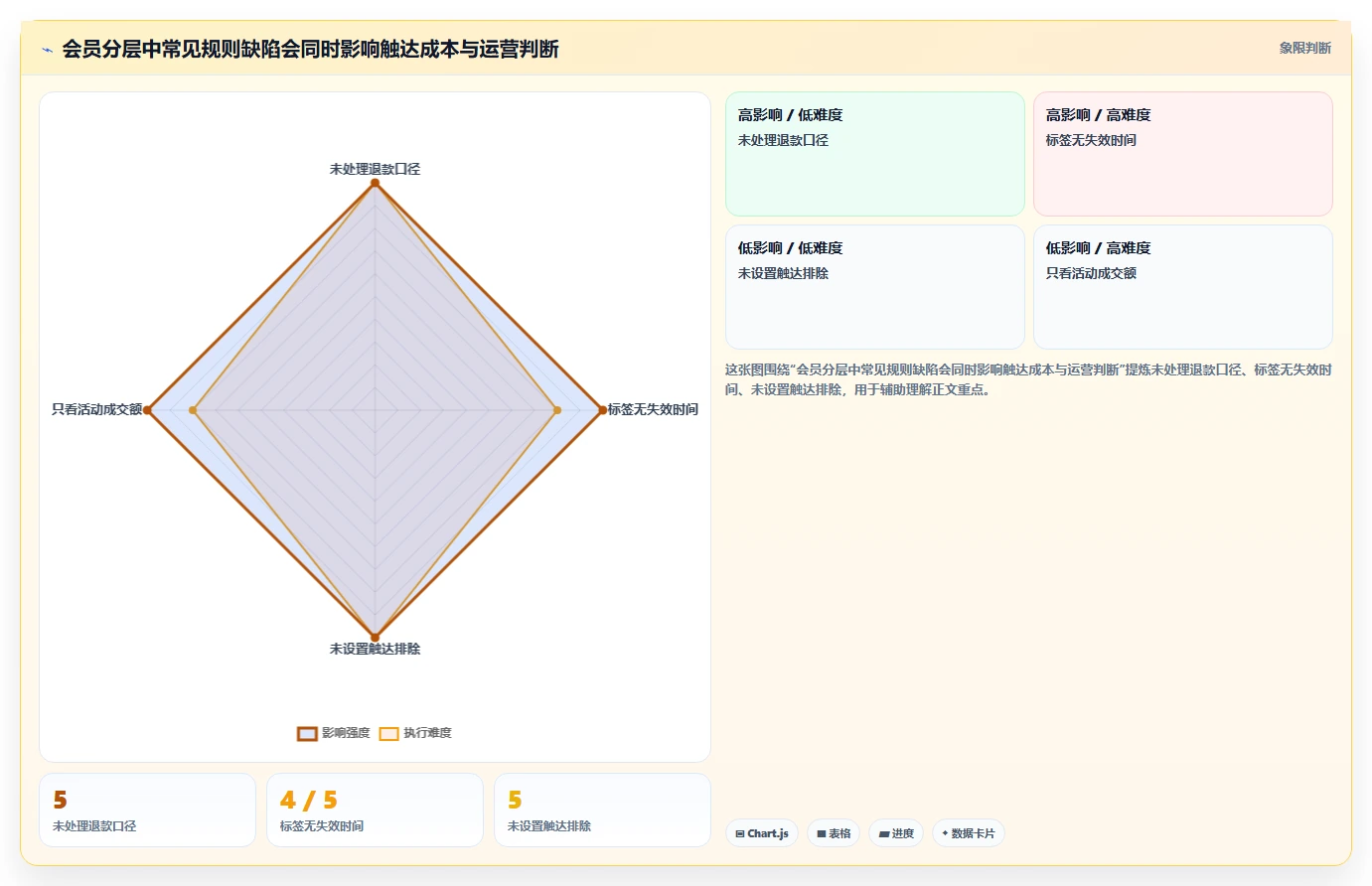The width and height of the screenshot is (1372, 886).
Task: Select the 高影响 / 低难度 quadrant card
Action: pyautogui.click(x=875, y=154)
